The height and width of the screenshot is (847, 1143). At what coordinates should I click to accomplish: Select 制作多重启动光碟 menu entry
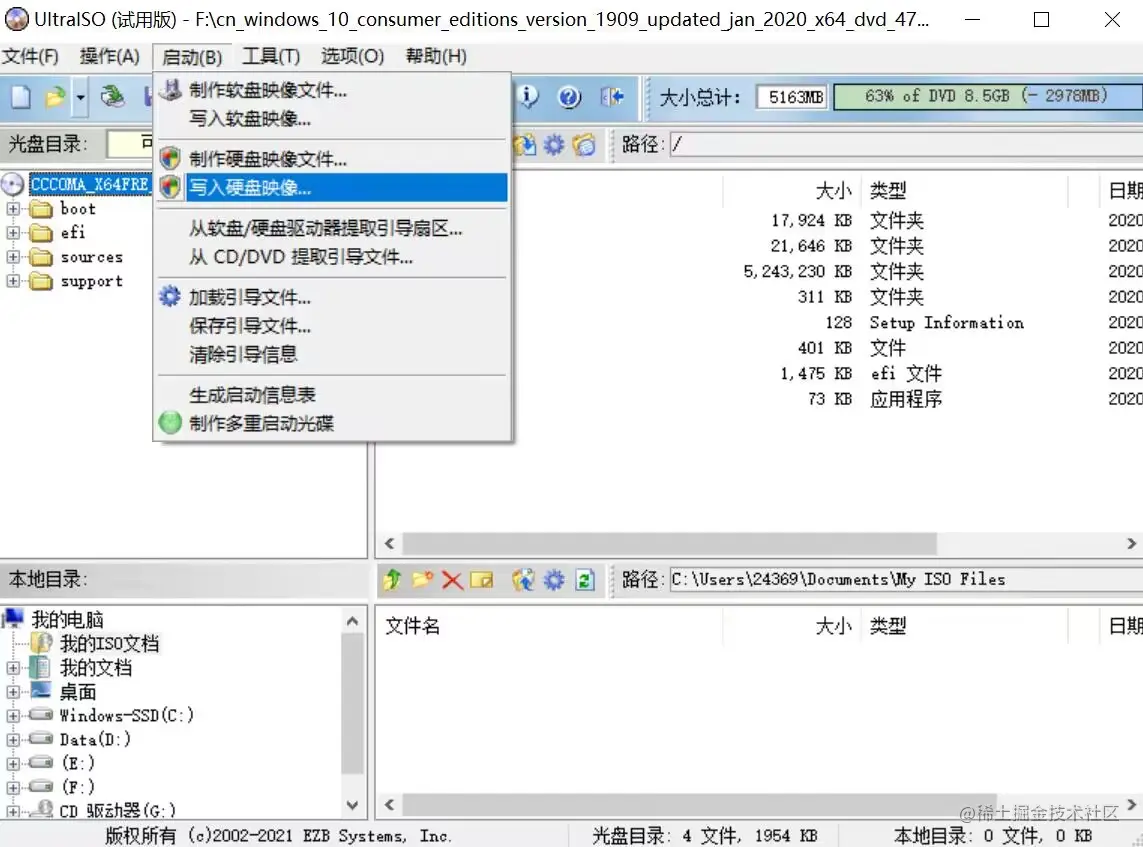tap(332, 423)
